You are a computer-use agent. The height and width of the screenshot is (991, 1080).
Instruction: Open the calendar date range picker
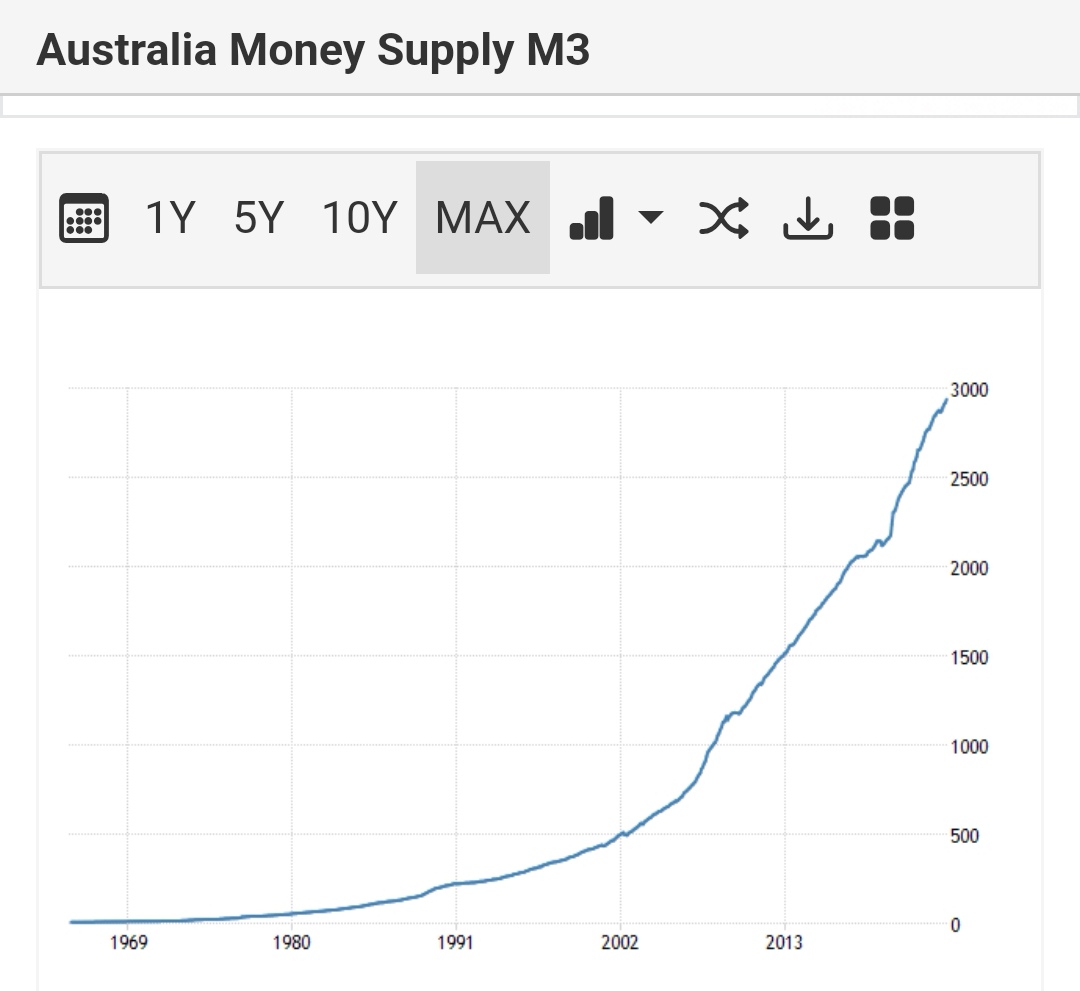click(x=84, y=218)
